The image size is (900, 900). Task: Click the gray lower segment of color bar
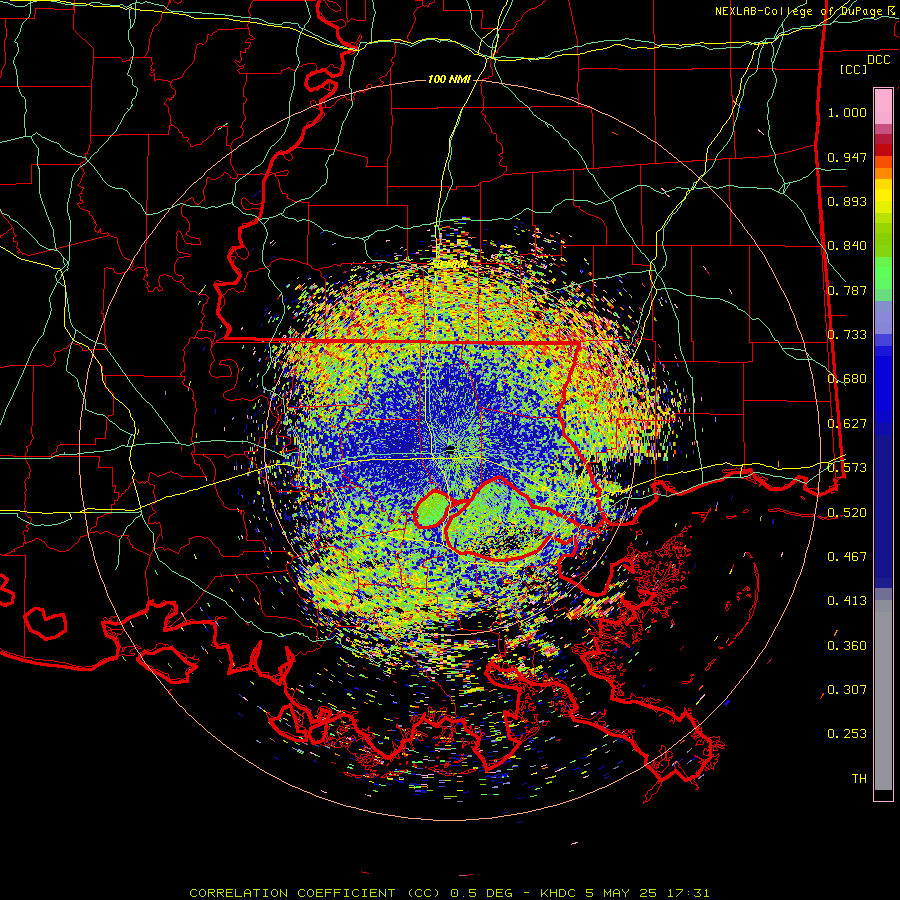[x=883, y=695]
